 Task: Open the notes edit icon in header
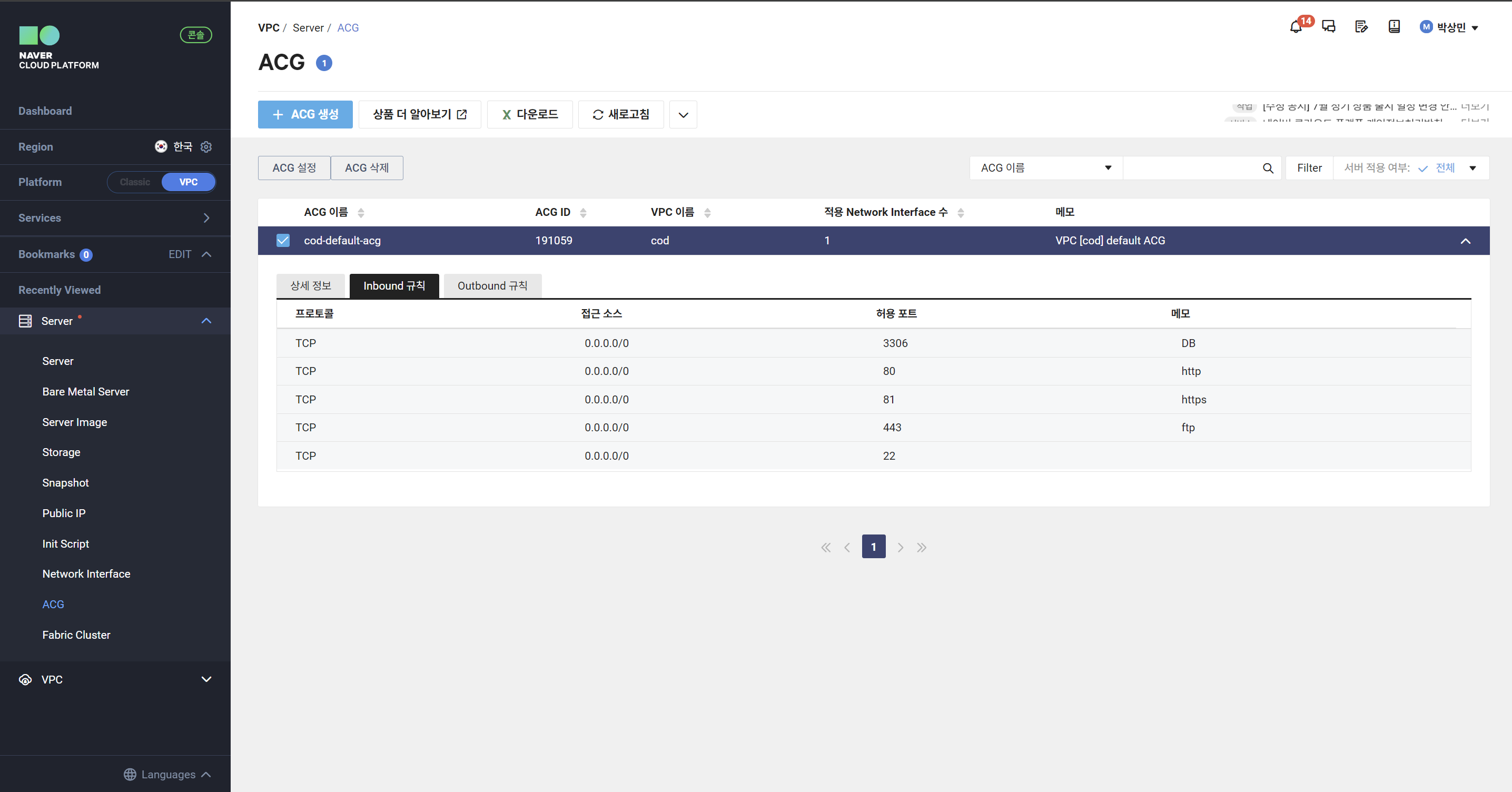1361,27
